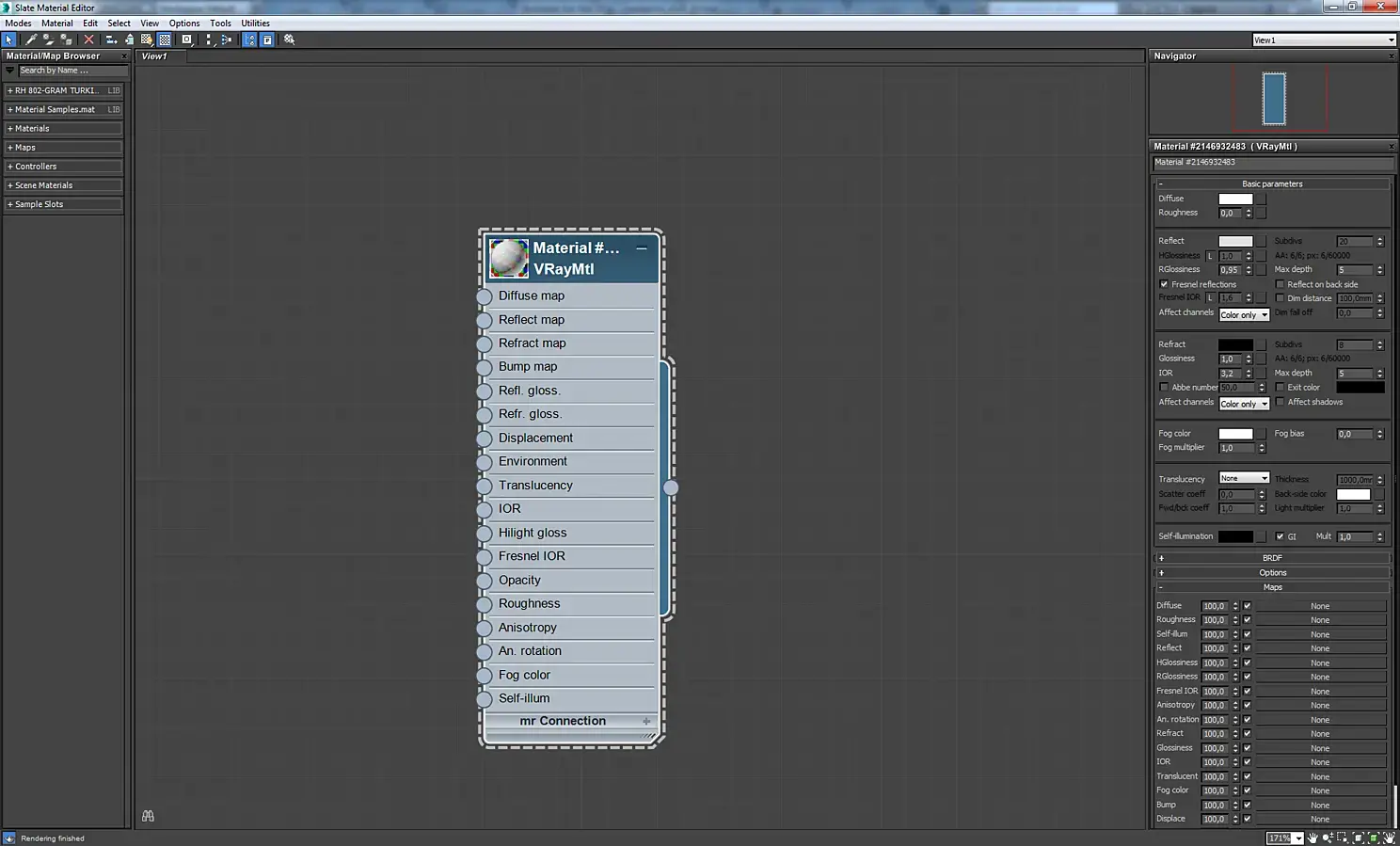Viewport: 1400px width, 846px height.
Task: Toggle Self-illumination GI checkbox
Action: [x=1280, y=536]
